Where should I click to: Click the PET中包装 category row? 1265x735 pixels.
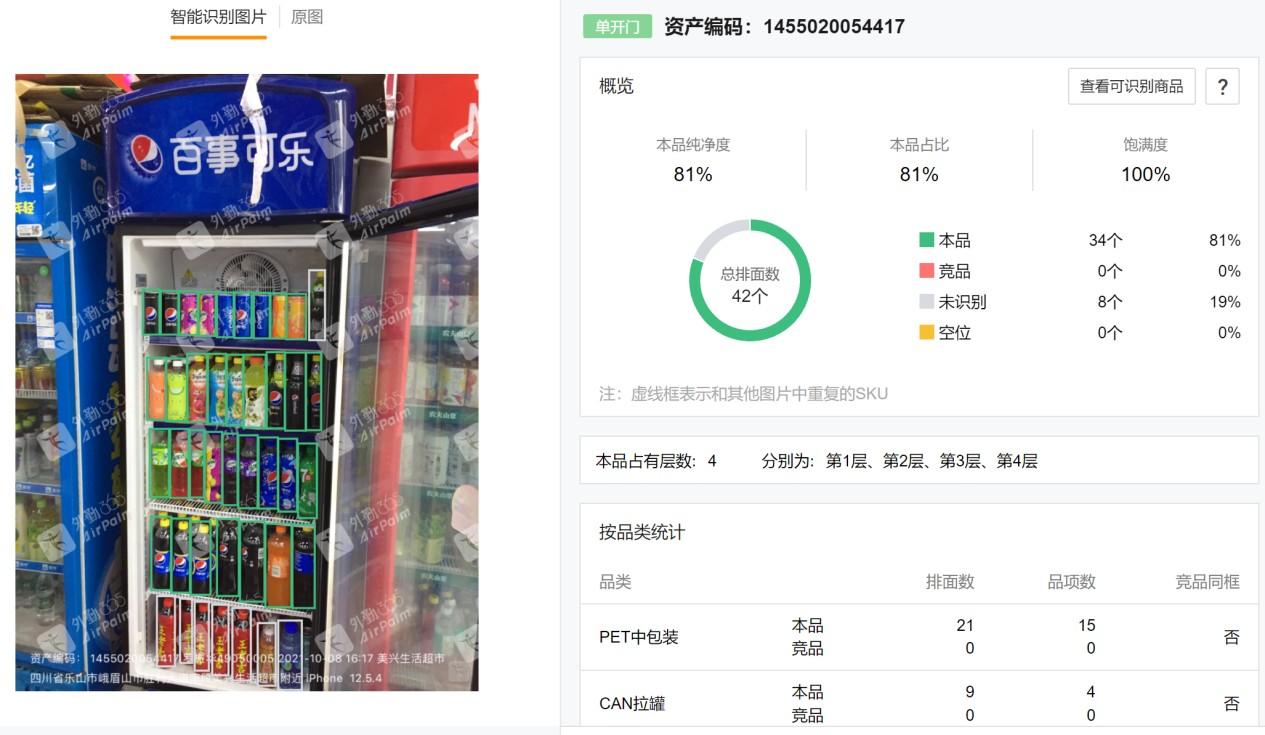click(919, 637)
